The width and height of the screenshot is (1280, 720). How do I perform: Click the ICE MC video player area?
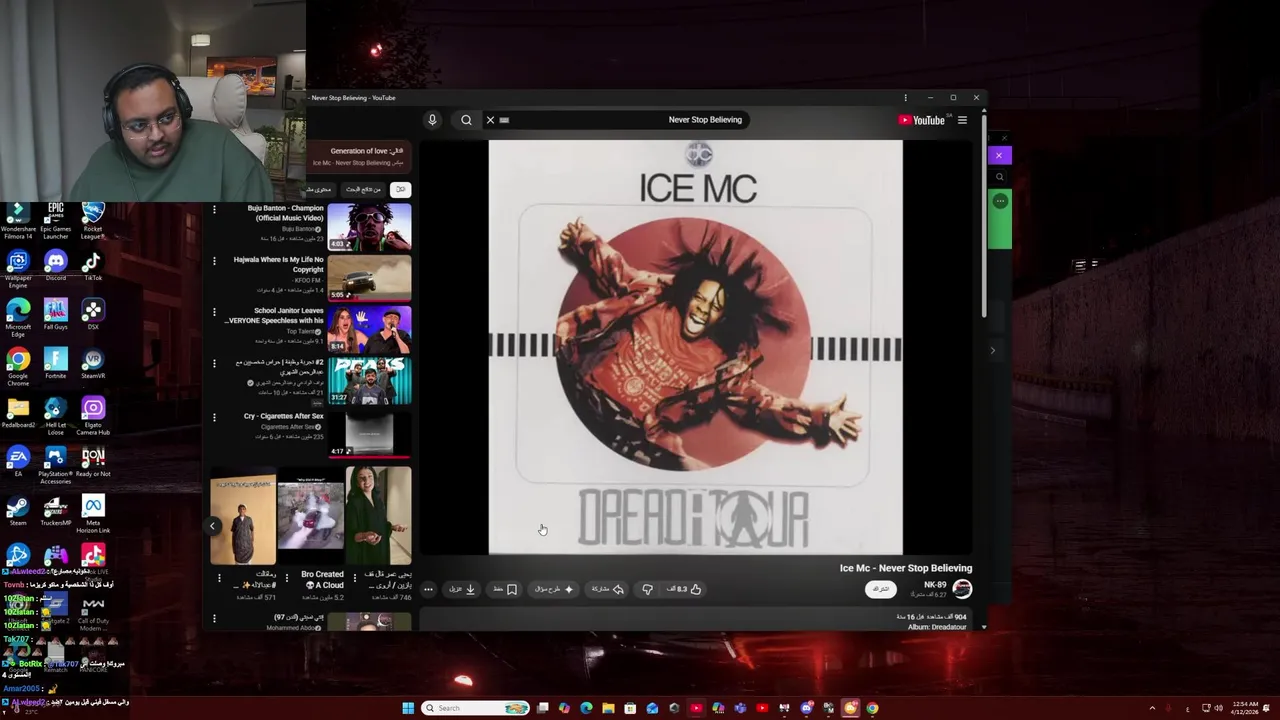pyautogui.click(x=695, y=347)
